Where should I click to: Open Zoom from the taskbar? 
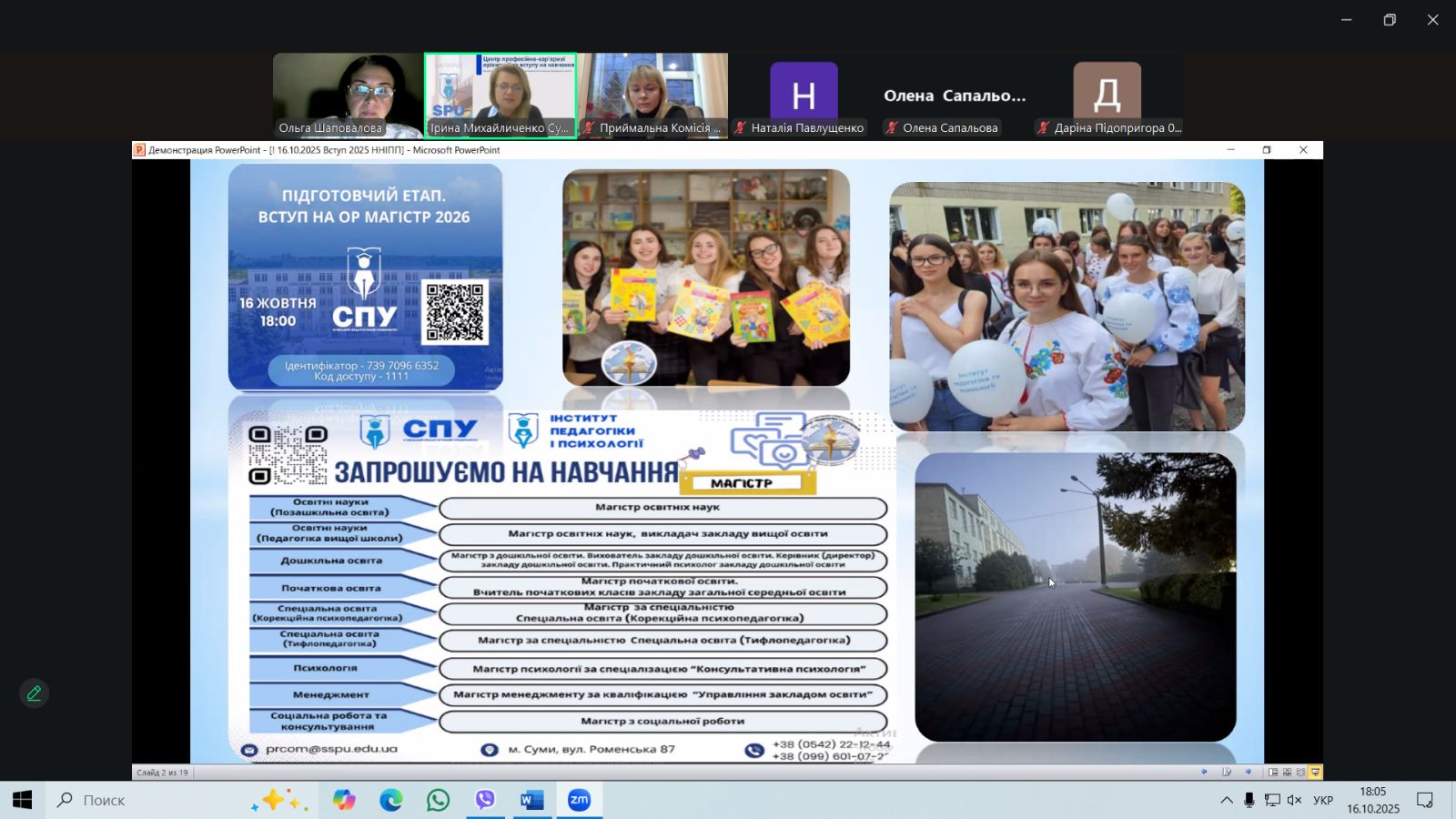(x=579, y=800)
